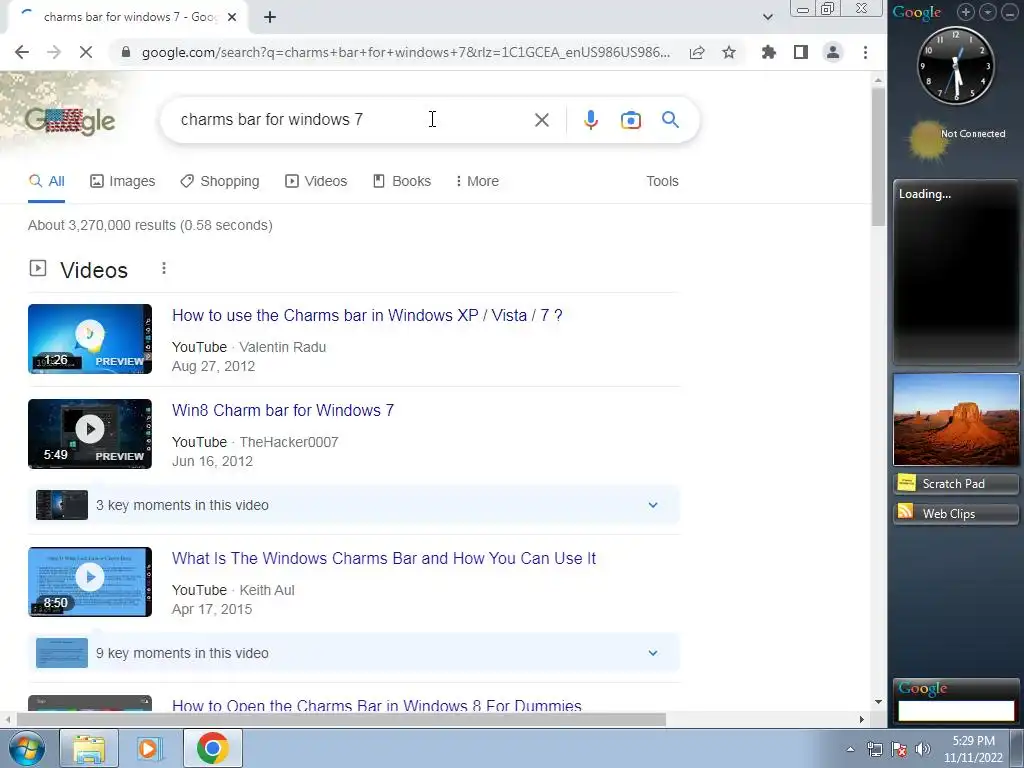This screenshot has height=768, width=1024.
Task: Search by image with camera icon
Action: pyautogui.click(x=630, y=120)
